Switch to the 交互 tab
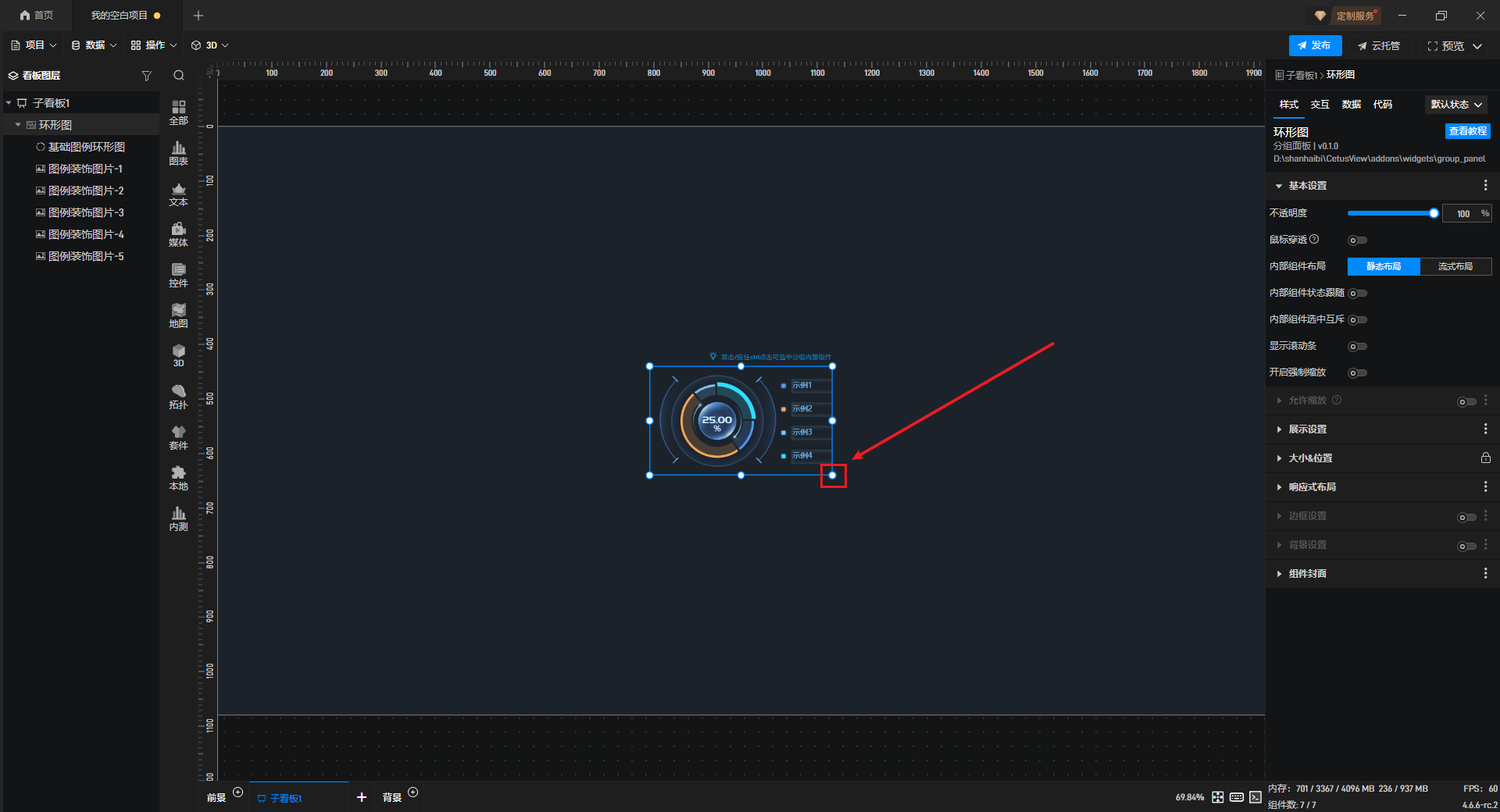 1320,105
